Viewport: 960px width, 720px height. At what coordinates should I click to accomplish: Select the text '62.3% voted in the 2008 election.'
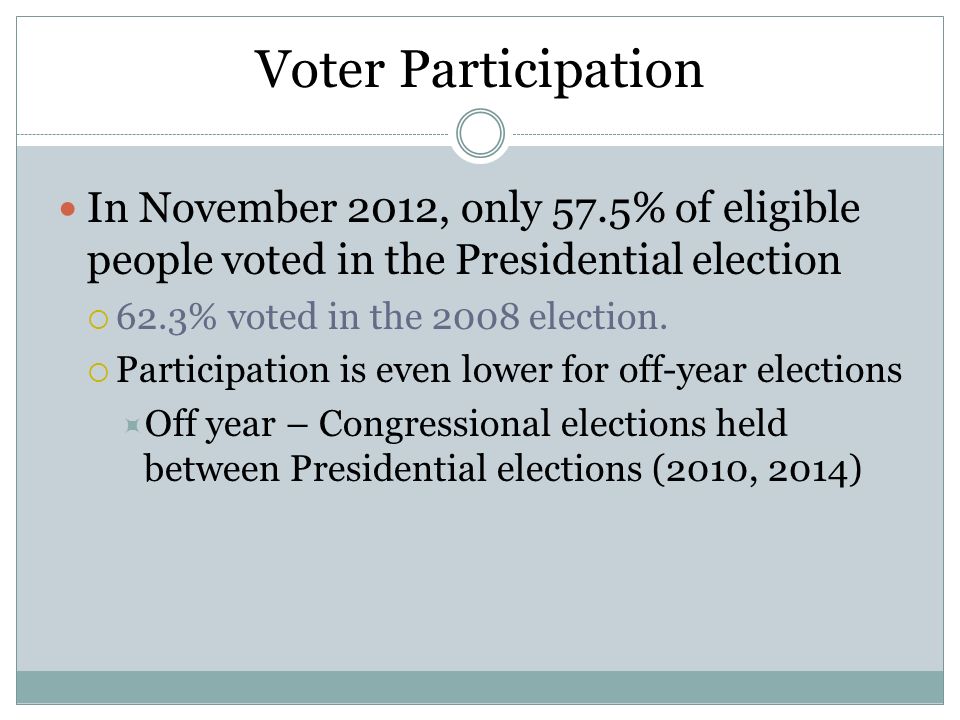tap(392, 317)
